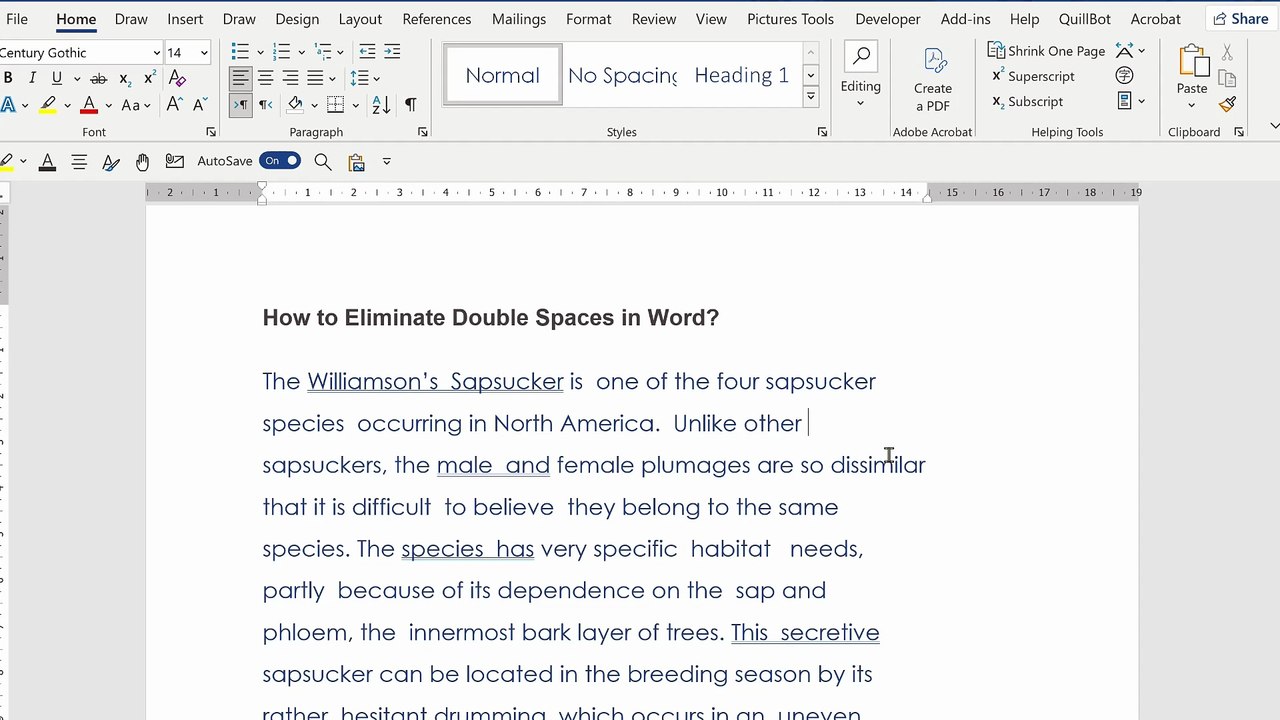Select the Sort A-Z icon
This screenshot has height=720, width=1280.
click(381, 105)
